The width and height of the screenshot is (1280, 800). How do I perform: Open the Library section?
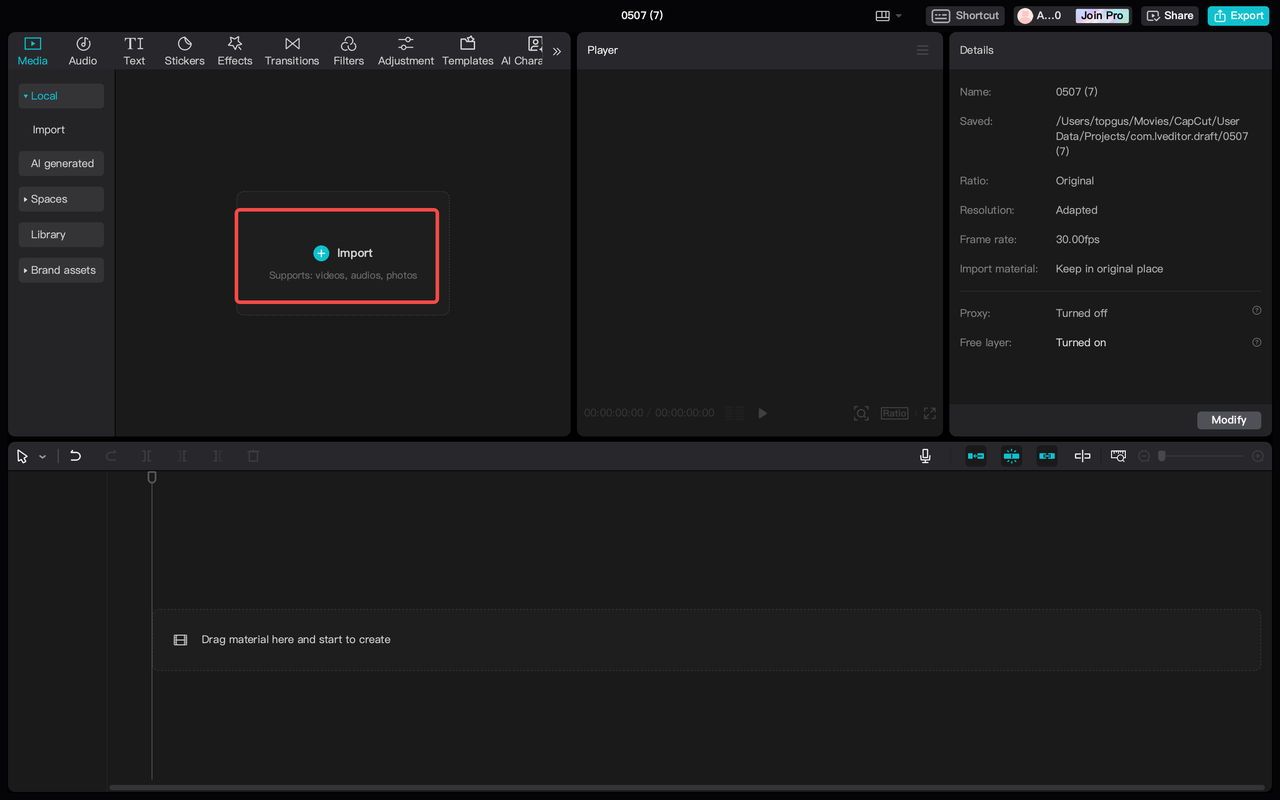tap(61, 235)
